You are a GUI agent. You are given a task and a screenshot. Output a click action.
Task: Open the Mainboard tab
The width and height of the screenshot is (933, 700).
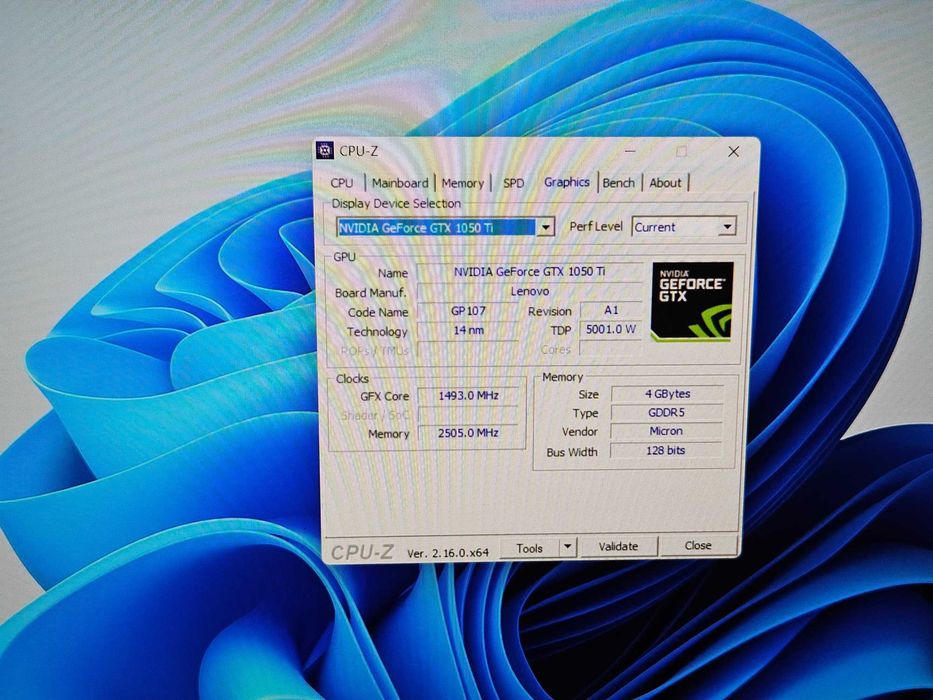(x=400, y=183)
